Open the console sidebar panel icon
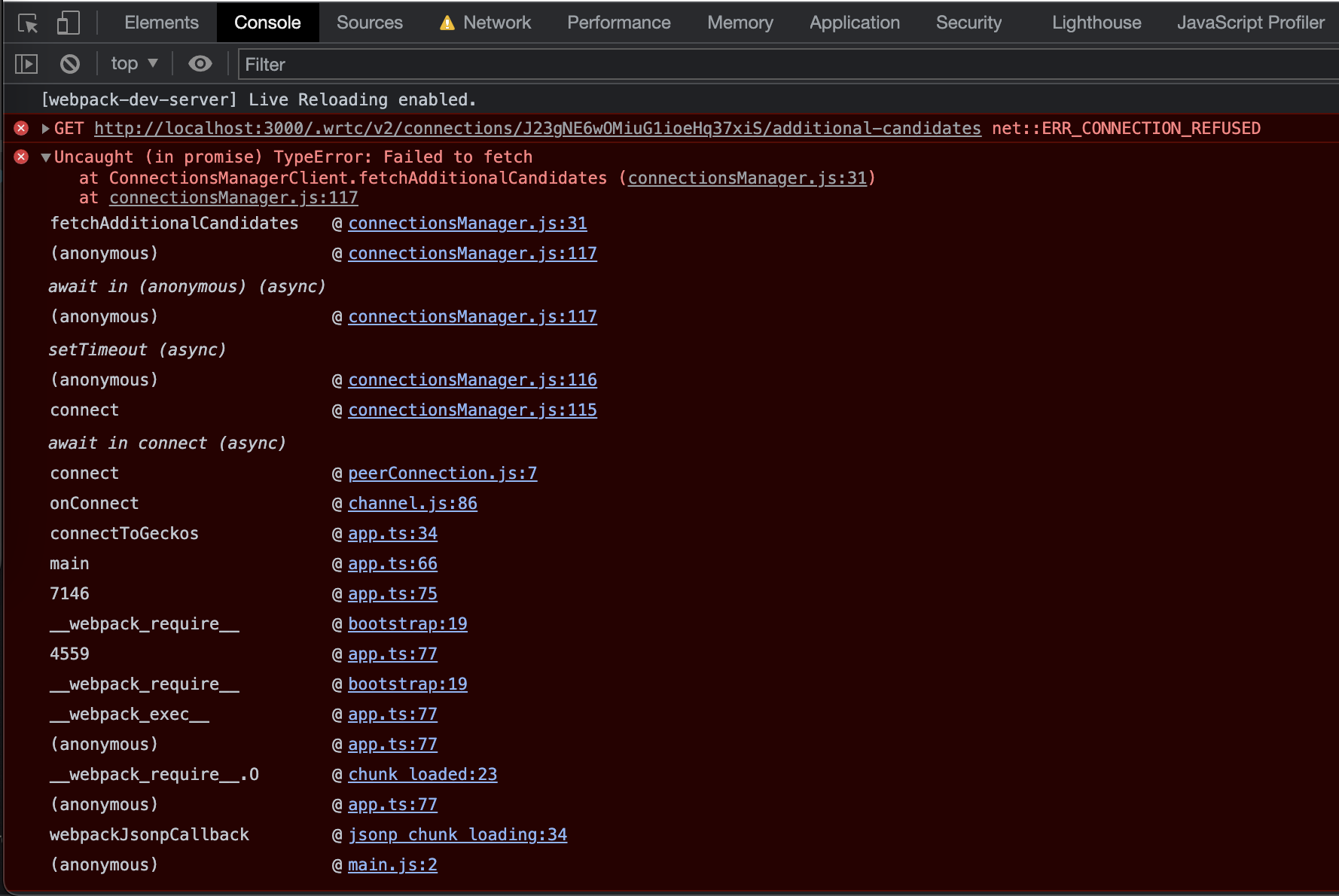1339x896 pixels. click(x=26, y=63)
